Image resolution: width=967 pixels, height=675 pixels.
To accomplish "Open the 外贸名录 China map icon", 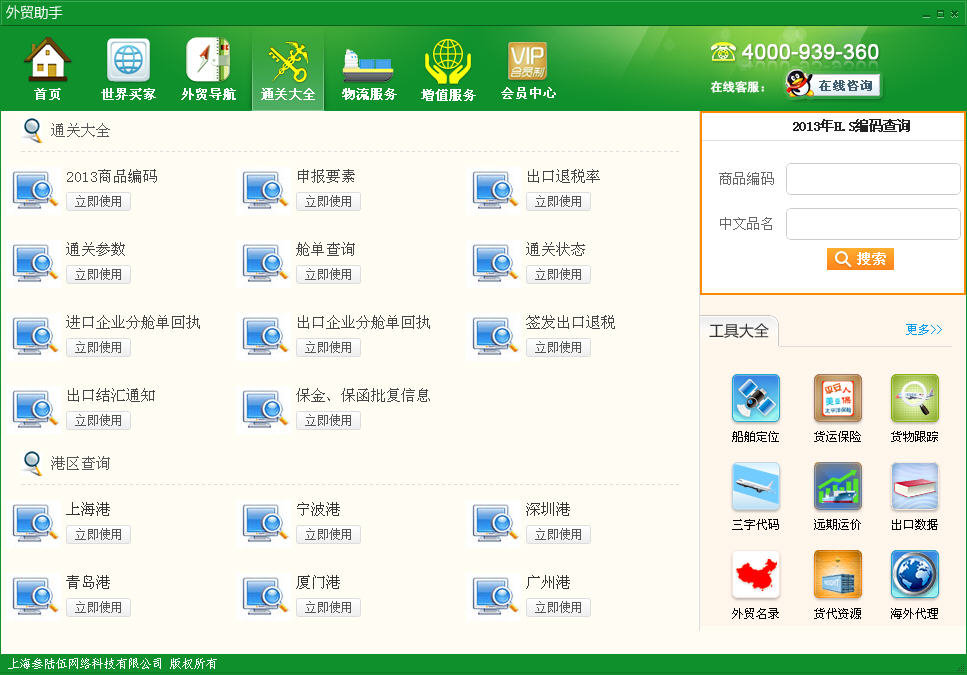I will (755, 575).
